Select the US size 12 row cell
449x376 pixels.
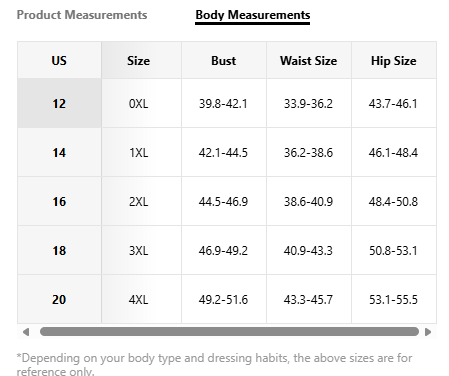tap(59, 103)
